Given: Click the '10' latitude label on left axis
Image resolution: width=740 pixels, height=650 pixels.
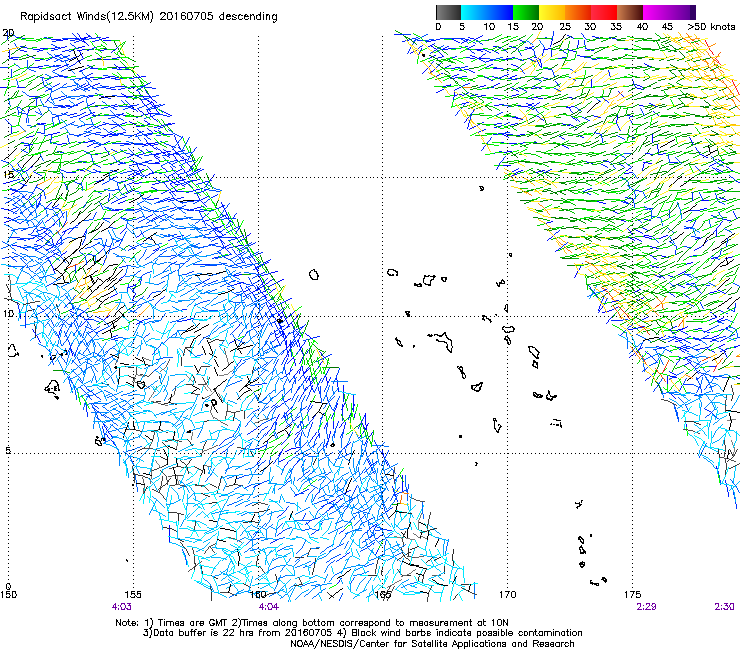Looking at the screenshot, I should [x=8, y=313].
